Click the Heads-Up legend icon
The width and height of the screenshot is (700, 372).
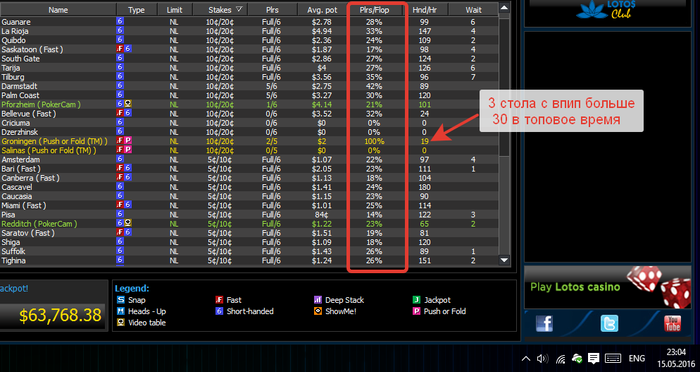[x=121, y=311]
